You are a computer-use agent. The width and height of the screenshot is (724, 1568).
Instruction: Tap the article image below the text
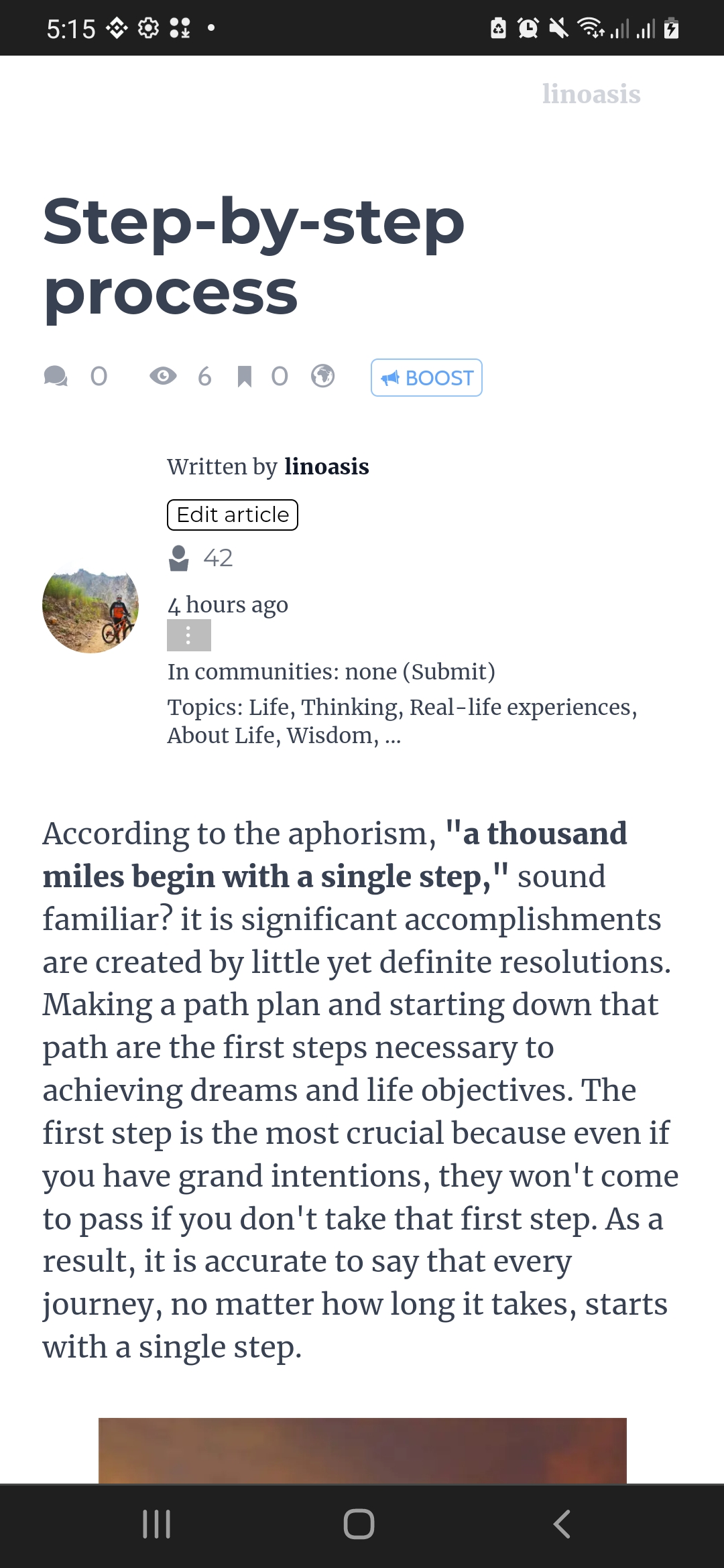[x=363, y=1451]
